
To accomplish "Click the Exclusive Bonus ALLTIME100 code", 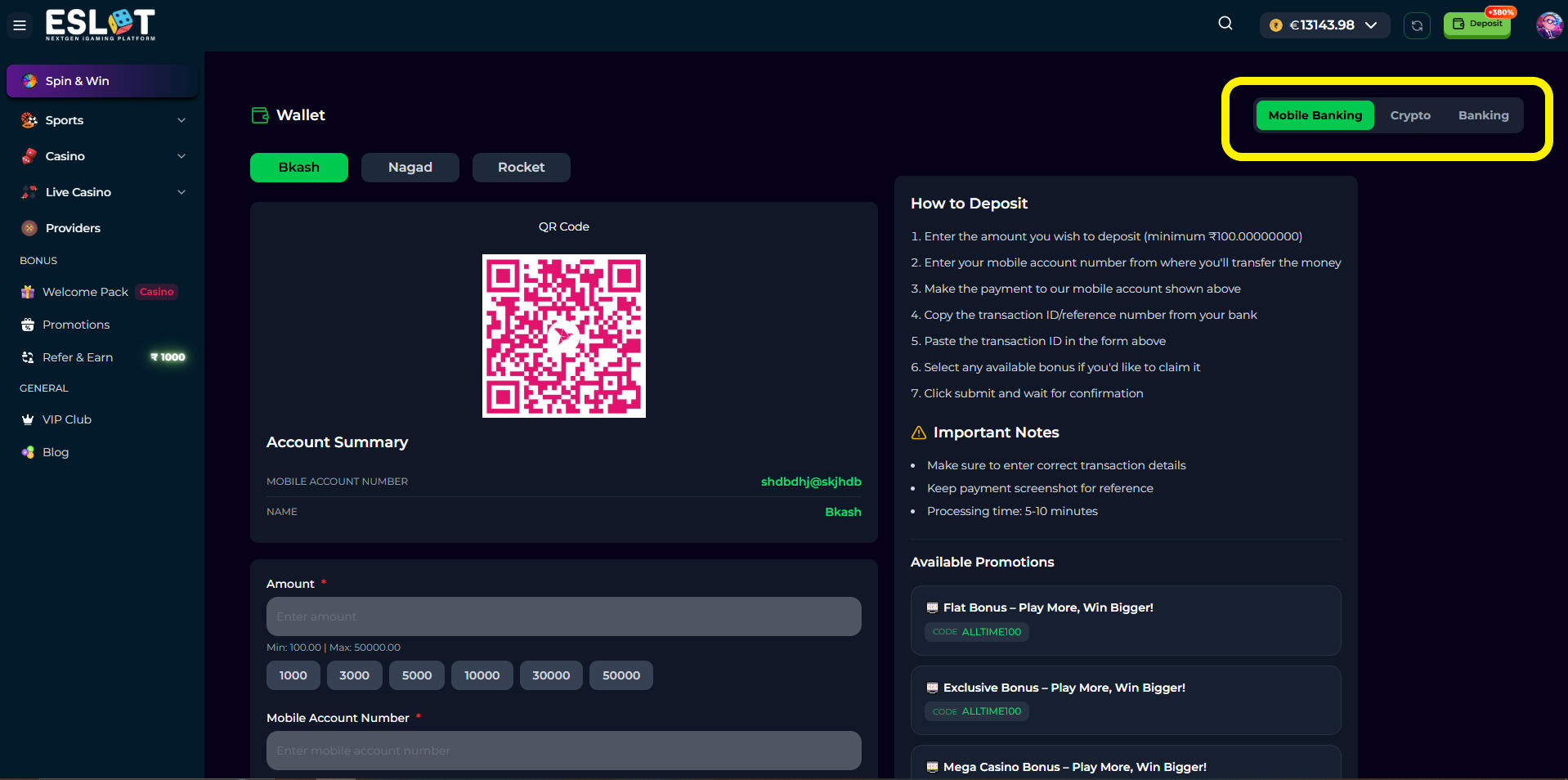I will coord(977,711).
